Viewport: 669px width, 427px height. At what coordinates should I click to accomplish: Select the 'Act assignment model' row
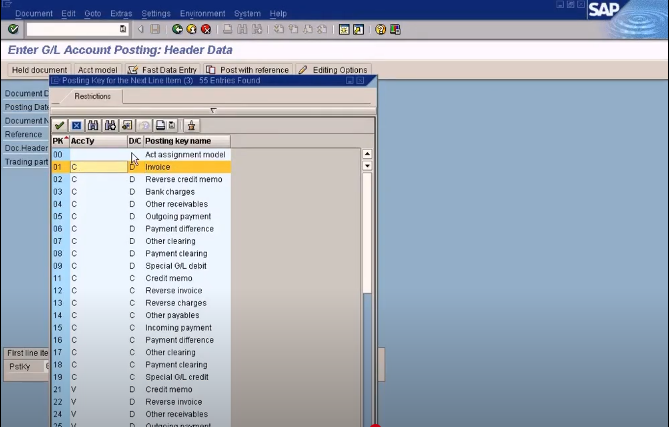pyautogui.click(x=141, y=154)
